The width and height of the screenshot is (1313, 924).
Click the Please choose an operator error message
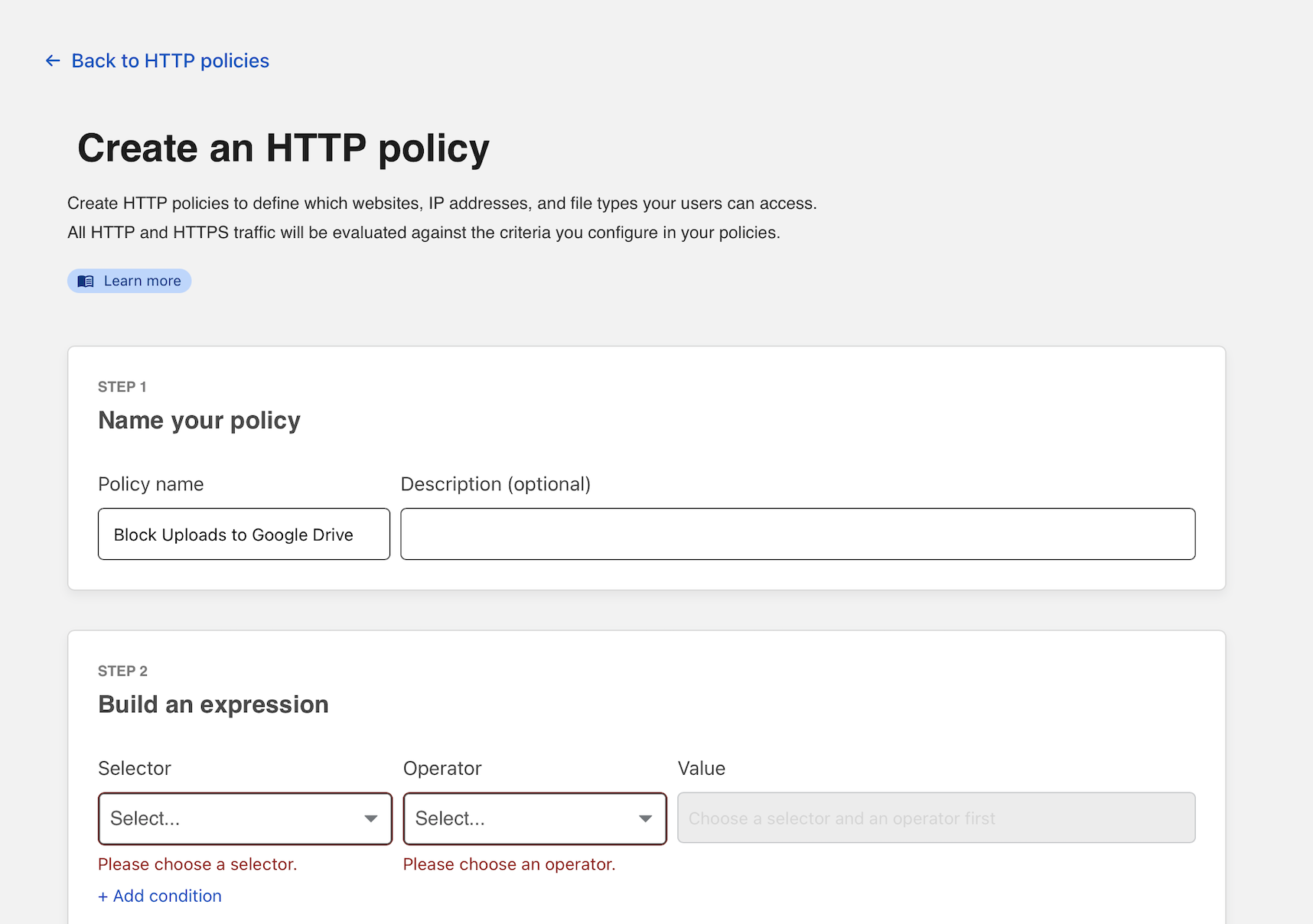click(509, 864)
